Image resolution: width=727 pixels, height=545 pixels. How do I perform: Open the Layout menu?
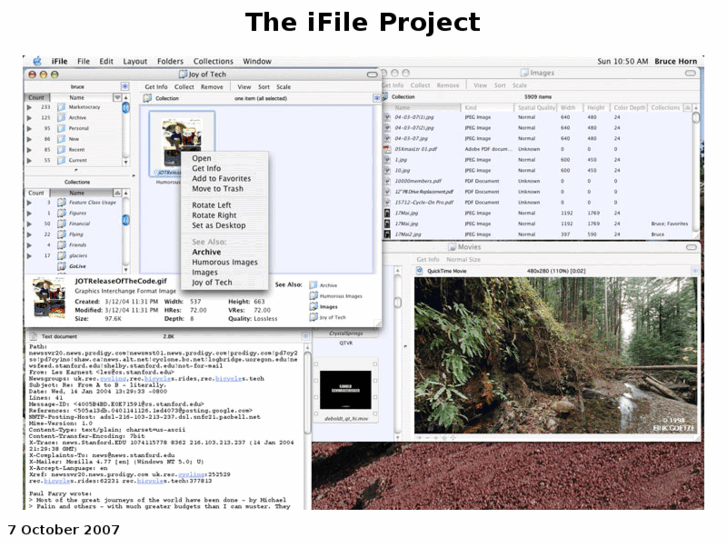pyautogui.click(x=135, y=61)
